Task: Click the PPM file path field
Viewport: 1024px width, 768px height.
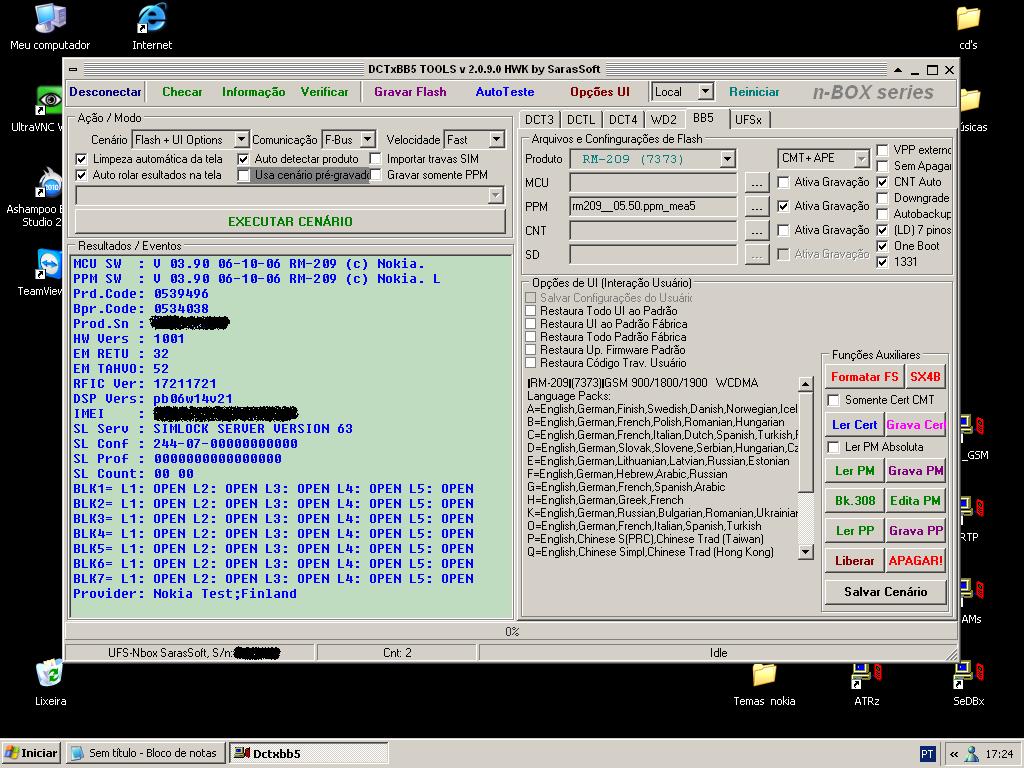Action: 653,206
